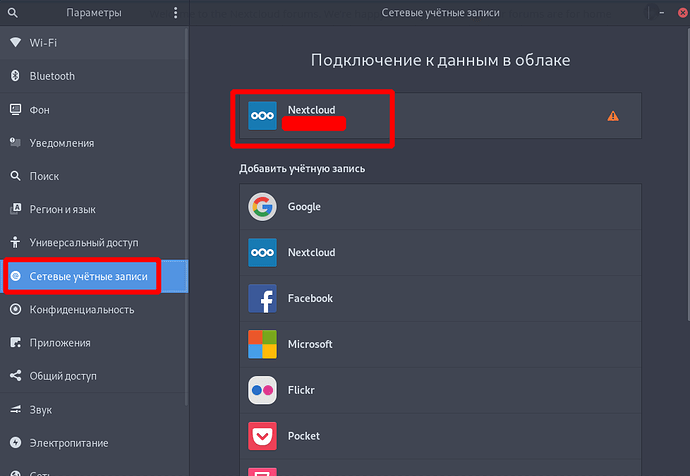Open Уведомления settings

94,143
